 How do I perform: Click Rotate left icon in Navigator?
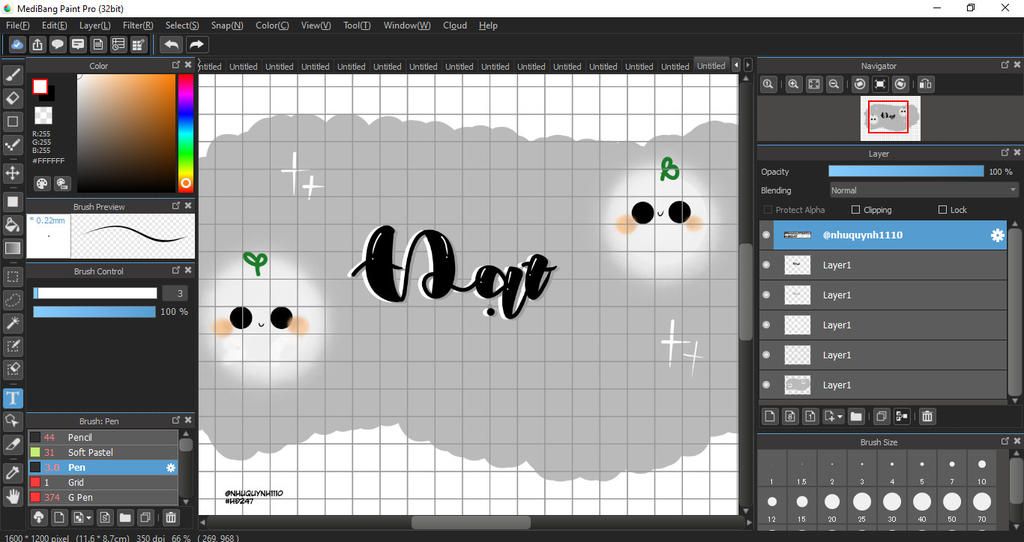(860, 84)
